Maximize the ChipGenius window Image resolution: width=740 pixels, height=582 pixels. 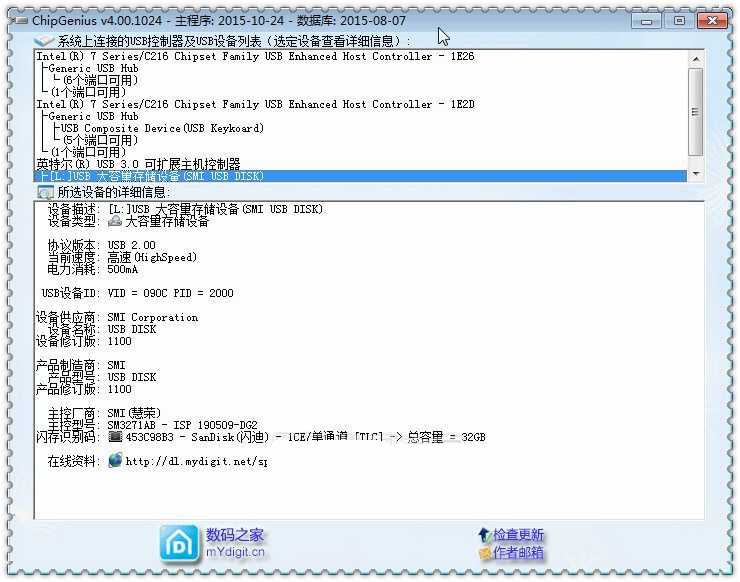click(x=679, y=20)
